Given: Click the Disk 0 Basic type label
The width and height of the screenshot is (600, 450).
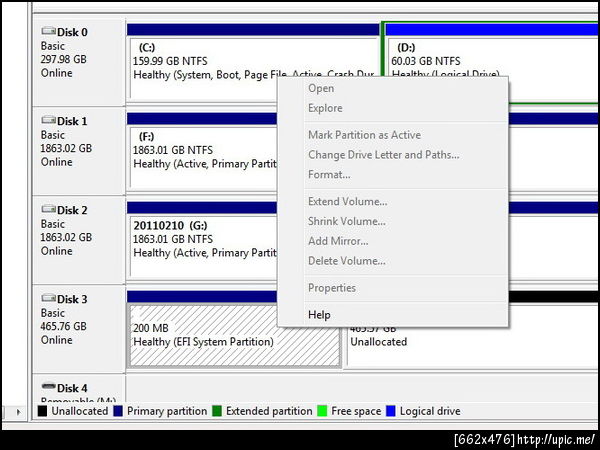Looking at the screenshot, I should [x=53, y=46].
